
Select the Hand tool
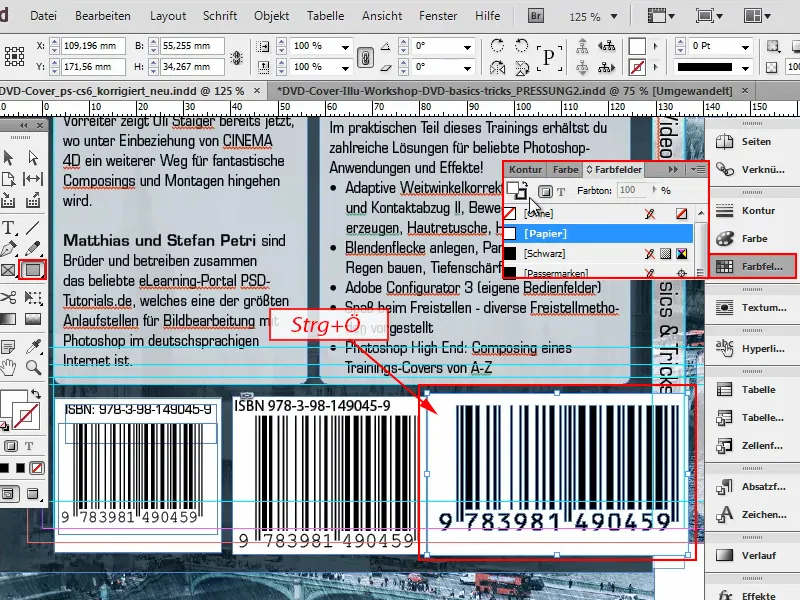click(x=8, y=367)
